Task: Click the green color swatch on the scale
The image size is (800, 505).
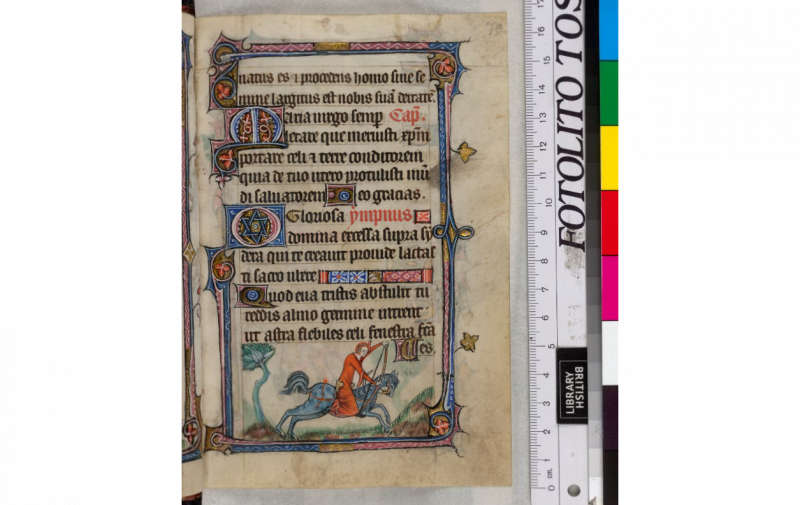Action: 608,92
